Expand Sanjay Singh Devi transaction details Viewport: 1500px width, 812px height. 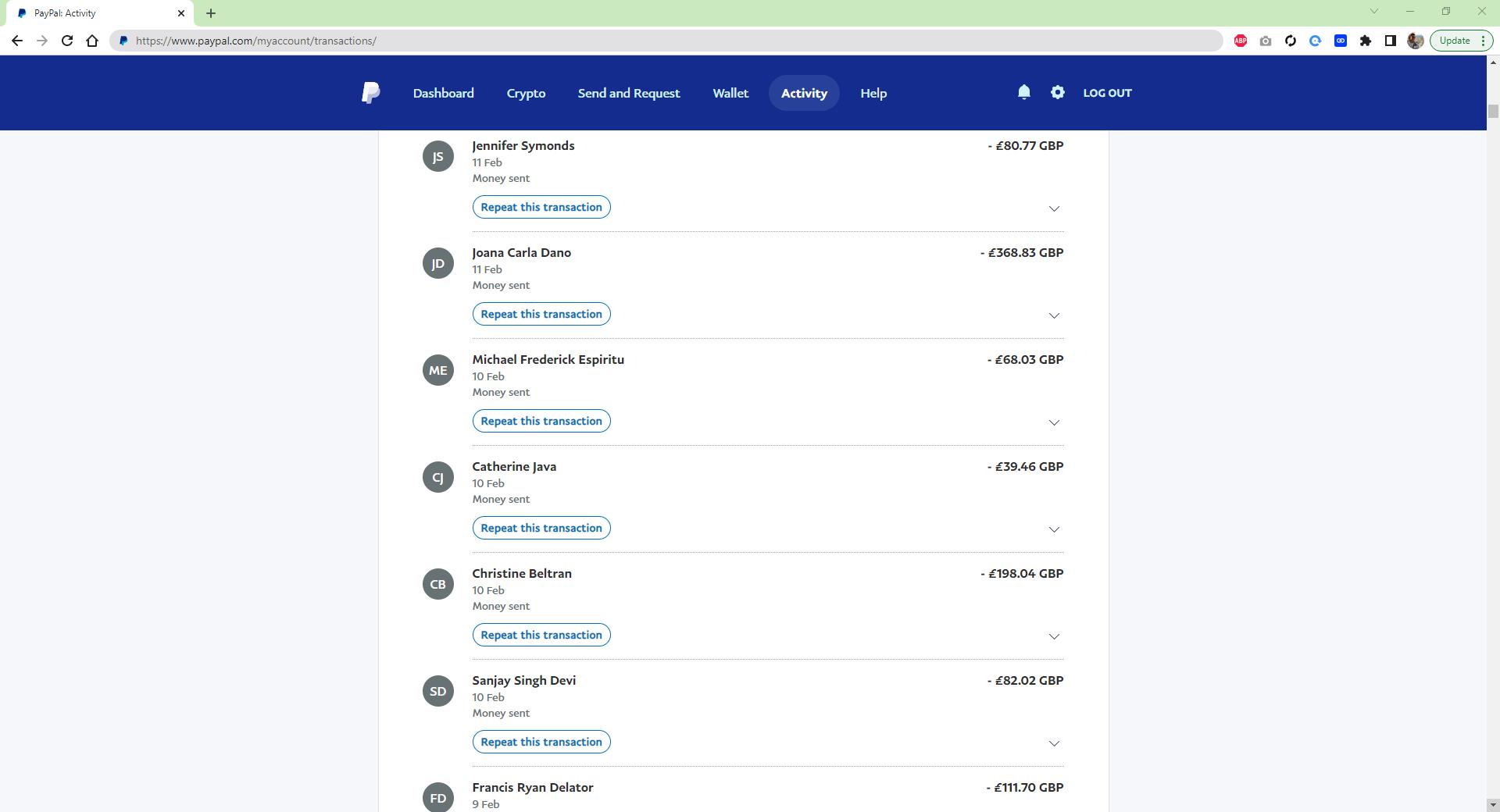coord(1053,743)
